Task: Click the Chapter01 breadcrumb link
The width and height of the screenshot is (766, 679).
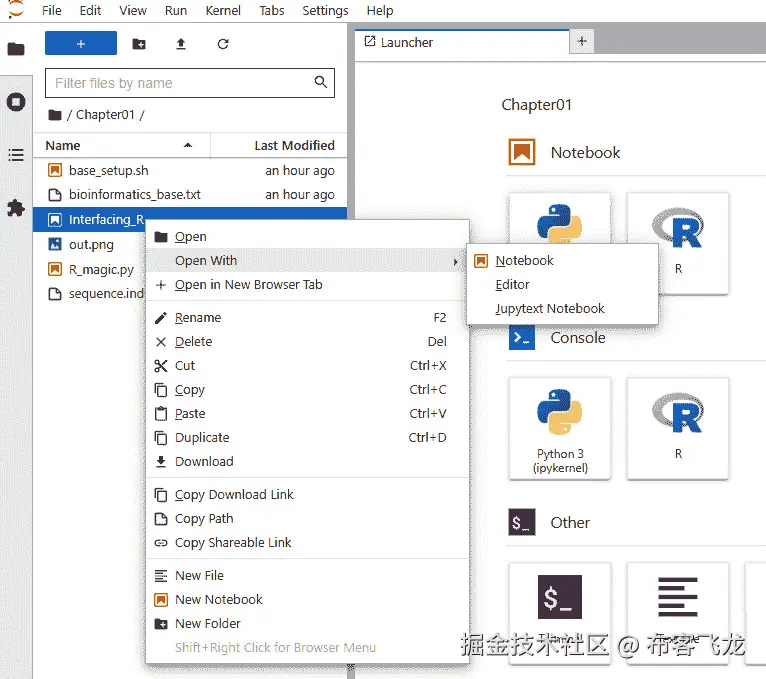Action: click(x=105, y=115)
